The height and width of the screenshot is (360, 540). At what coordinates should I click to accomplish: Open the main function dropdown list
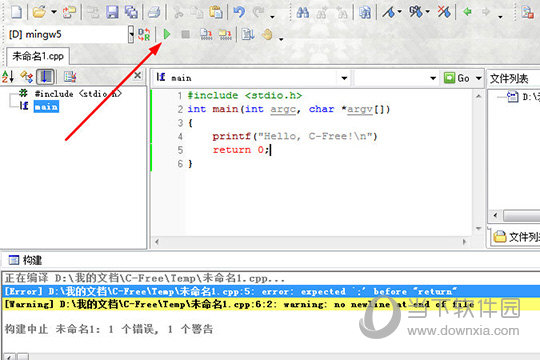coord(344,78)
